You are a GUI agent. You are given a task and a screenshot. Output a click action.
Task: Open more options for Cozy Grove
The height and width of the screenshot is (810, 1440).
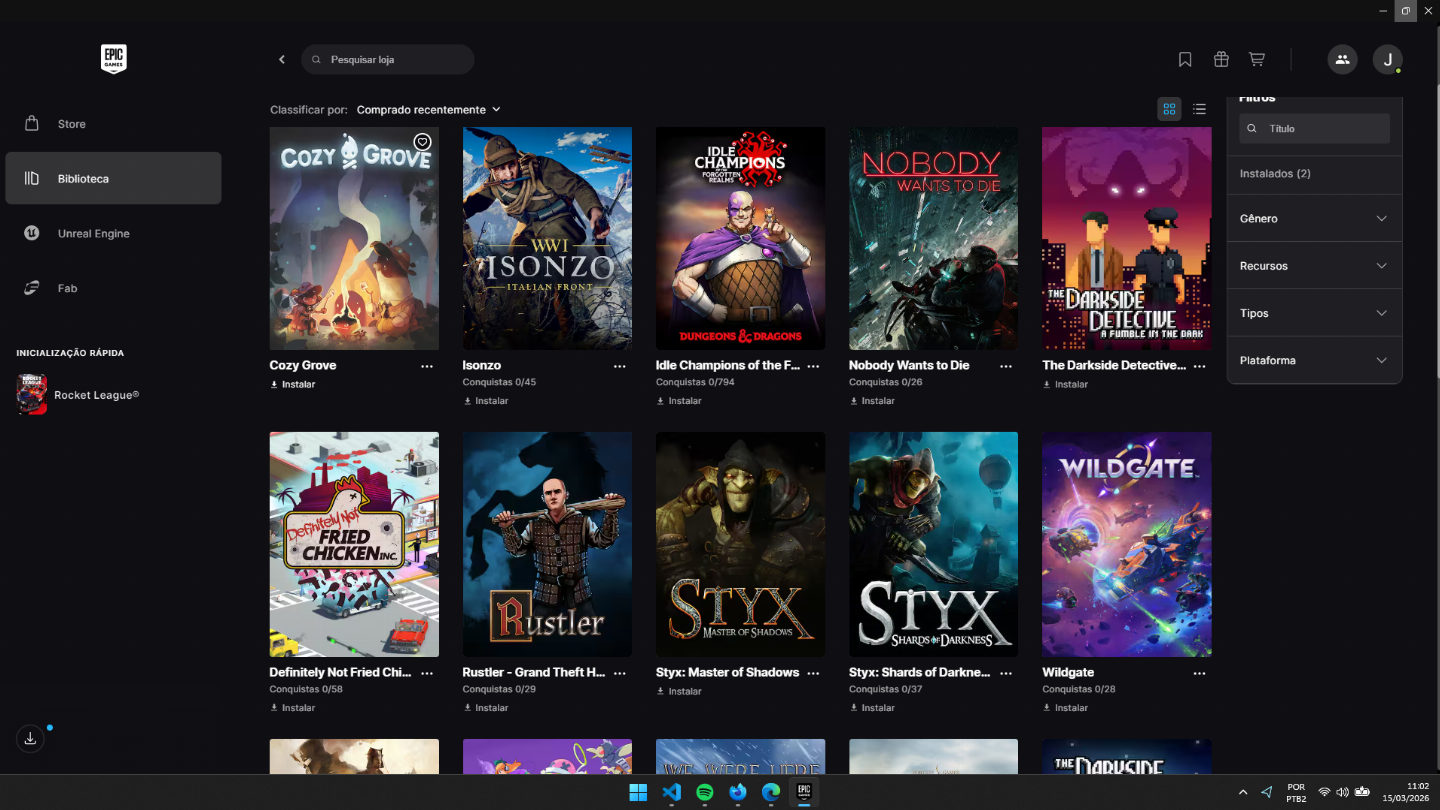point(427,366)
